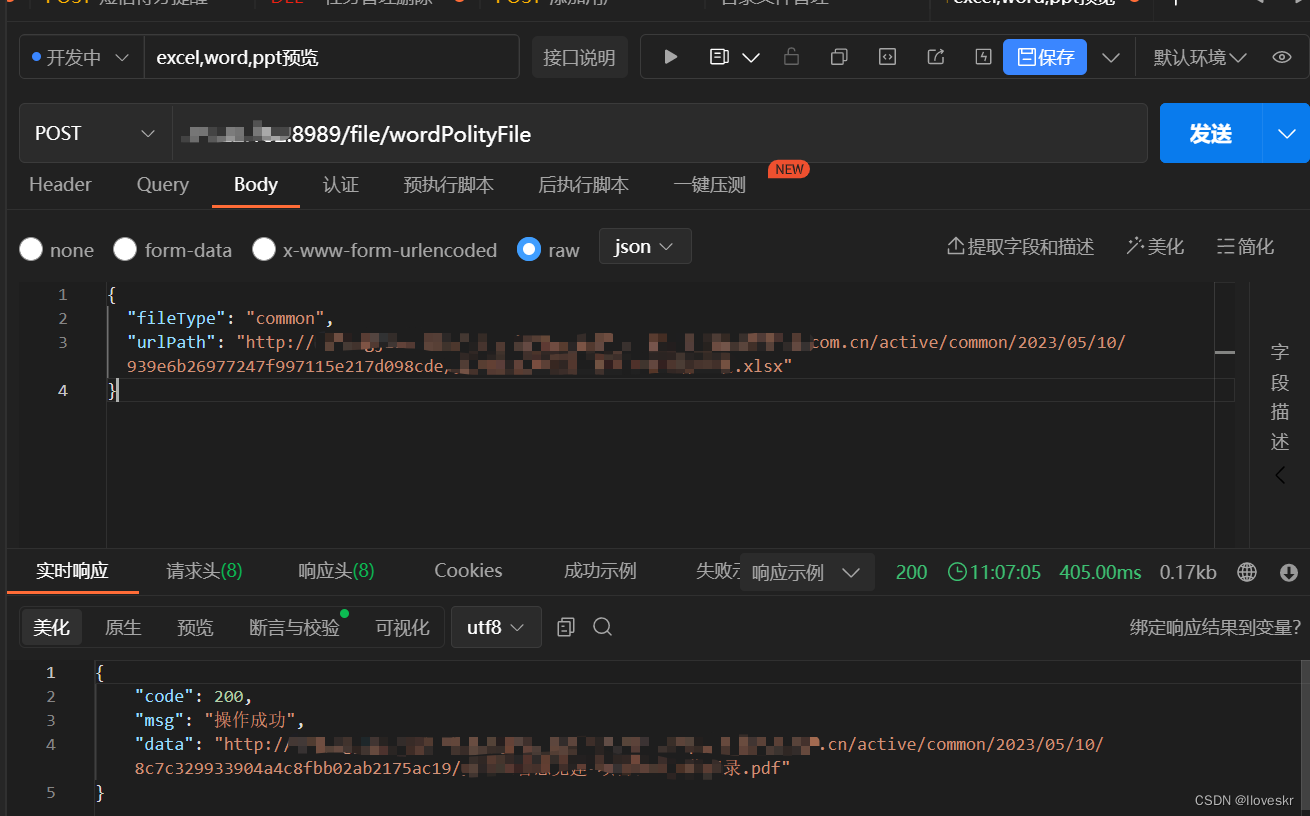
Task: Expand the 字段描述 side panel arrow
Action: pyautogui.click(x=1280, y=475)
